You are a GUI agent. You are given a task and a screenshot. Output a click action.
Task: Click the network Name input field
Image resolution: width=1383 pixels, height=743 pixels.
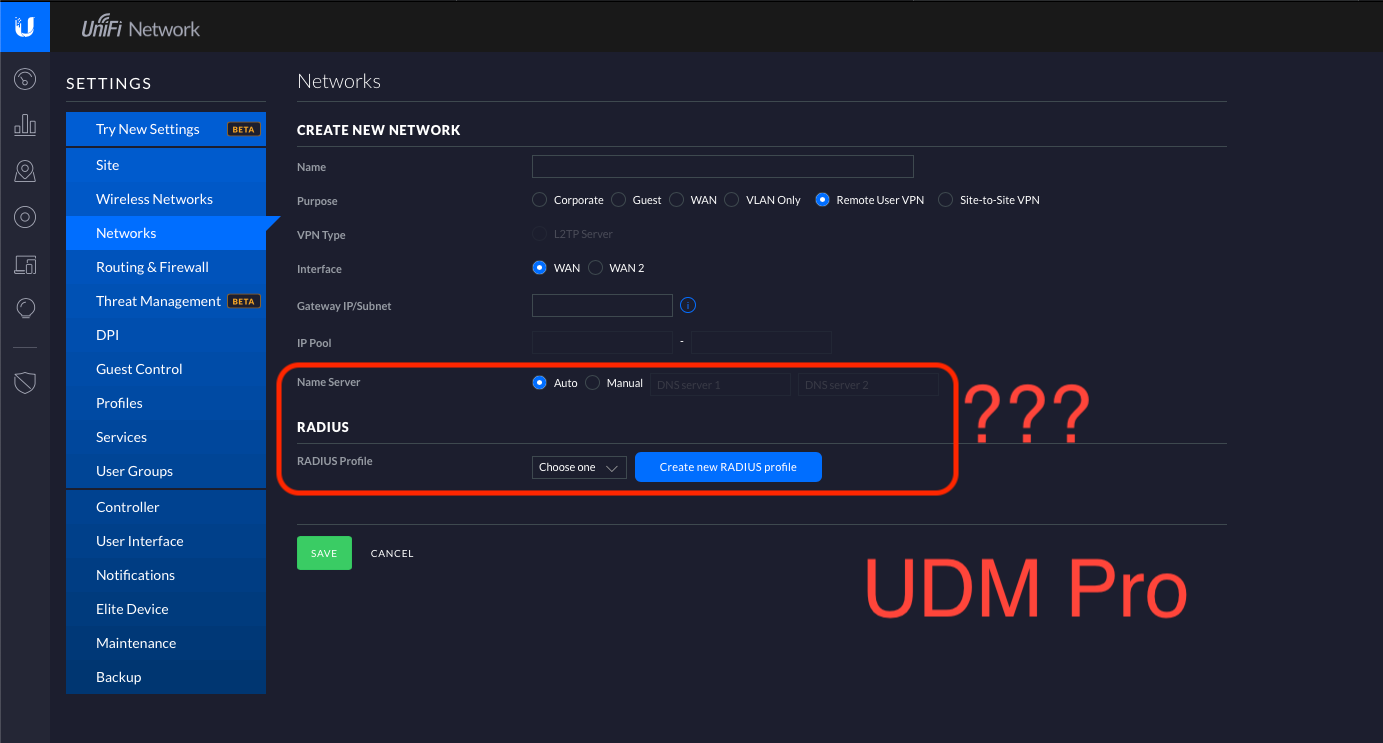click(722, 166)
